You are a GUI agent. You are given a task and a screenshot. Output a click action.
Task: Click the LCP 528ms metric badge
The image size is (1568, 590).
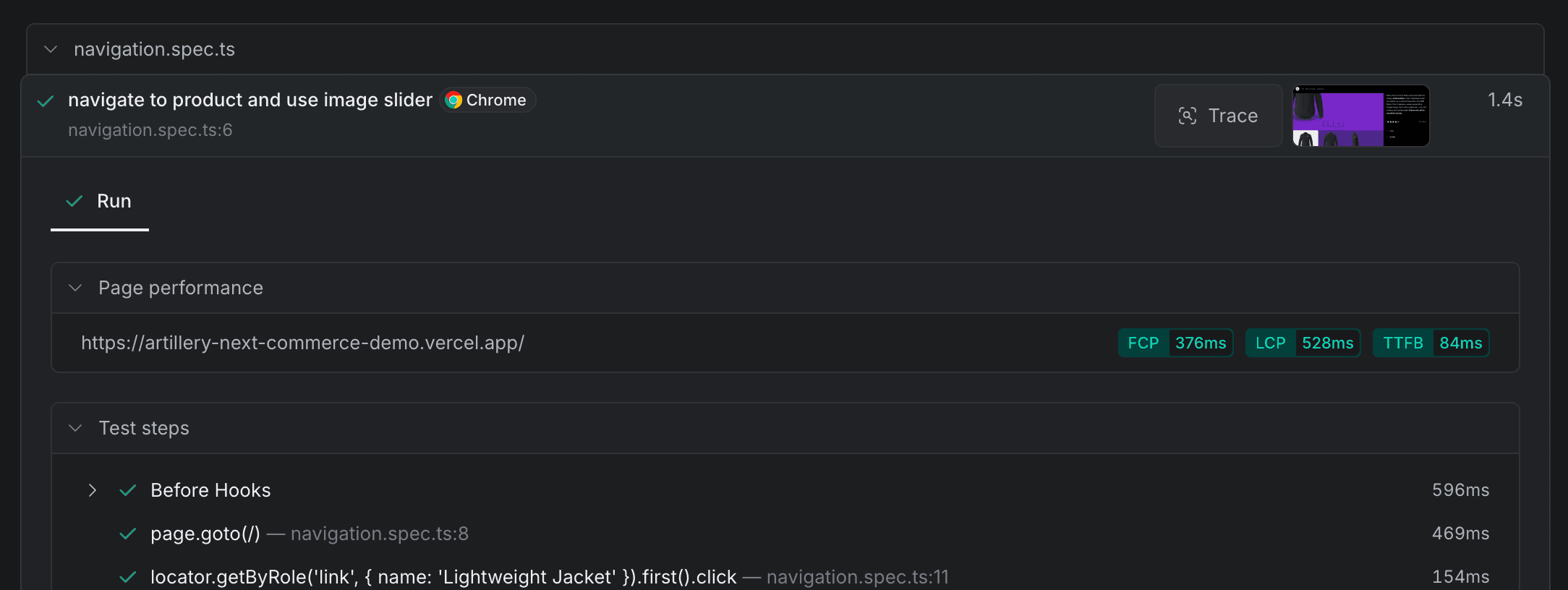pyautogui.click(x=1303, y=343)
